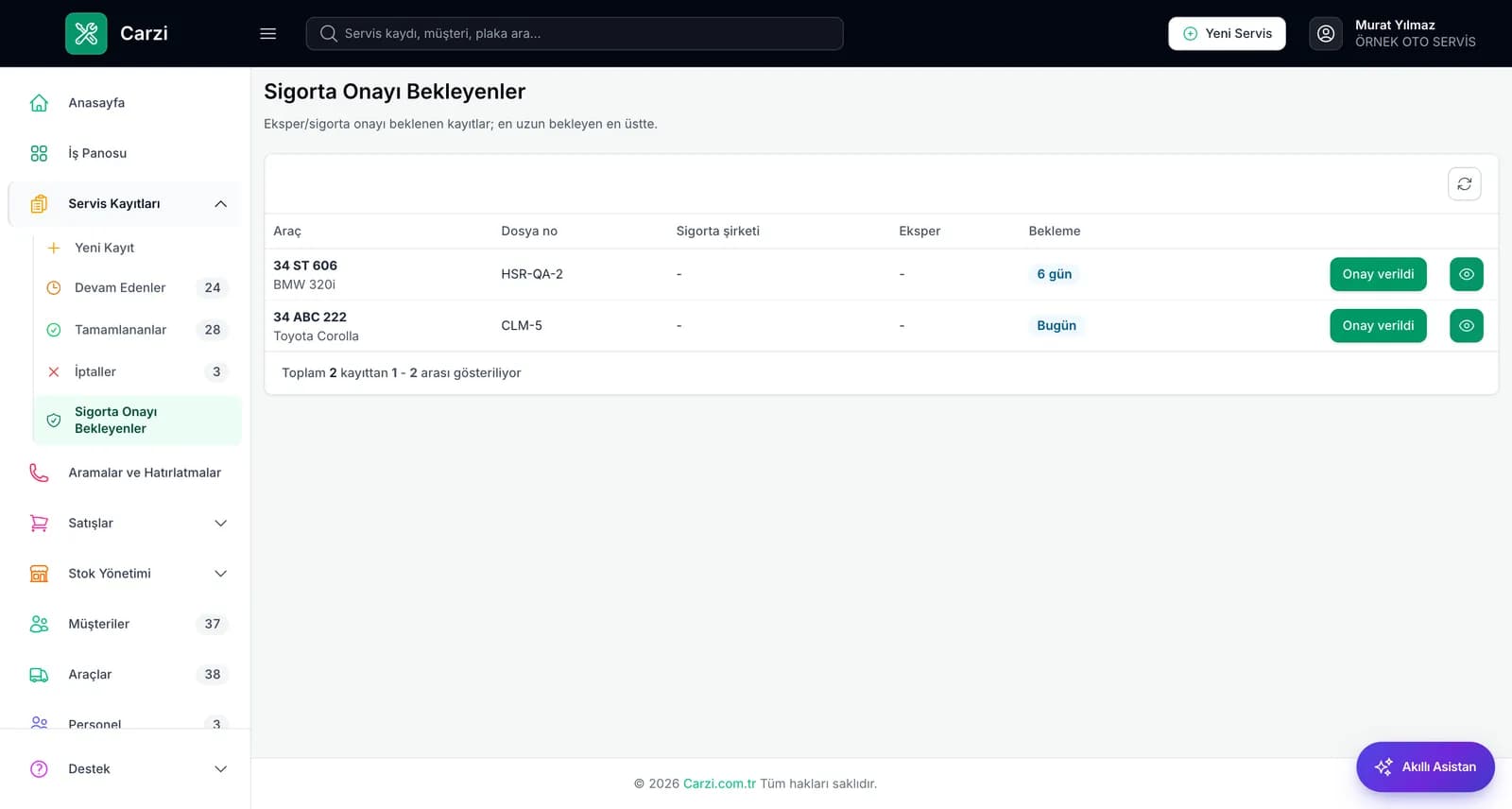1512x809 pixels.
Task: Expand the Stok Yönetimi chevron
Action: point(220,574)
